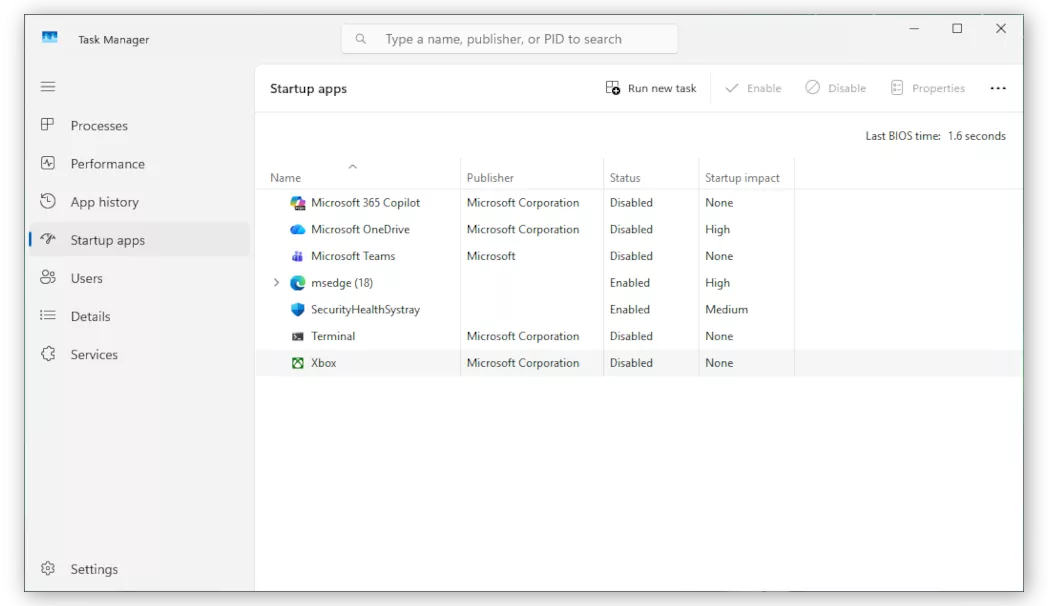
Task: Click the Run new task button
Action: pyautogui.click(x=651, y=88)
